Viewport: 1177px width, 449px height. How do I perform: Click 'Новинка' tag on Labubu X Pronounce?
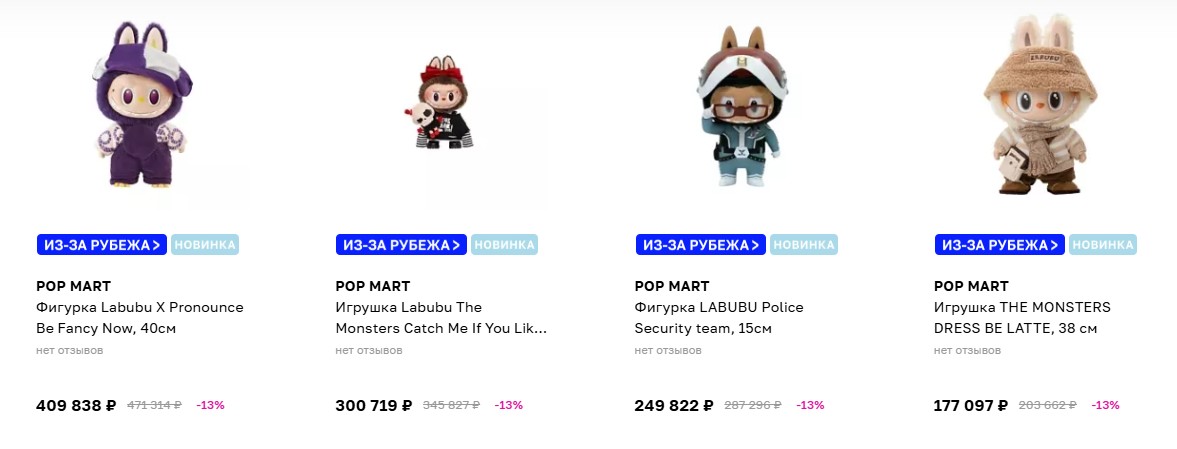[x=205, y=245]
